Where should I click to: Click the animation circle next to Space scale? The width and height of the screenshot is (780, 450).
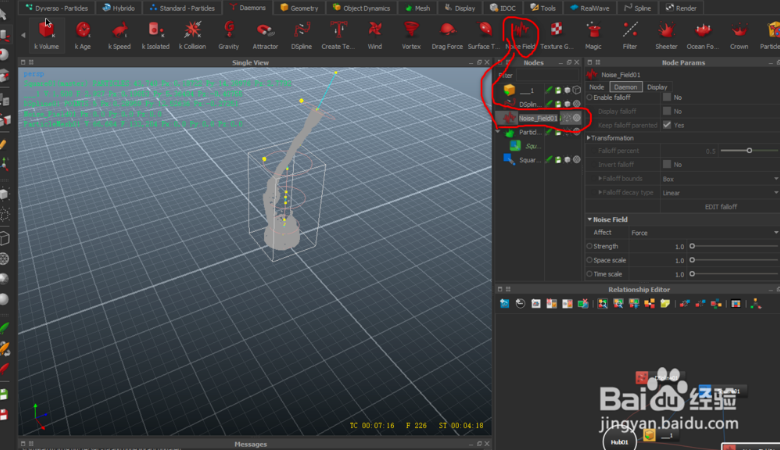point(589,260)
